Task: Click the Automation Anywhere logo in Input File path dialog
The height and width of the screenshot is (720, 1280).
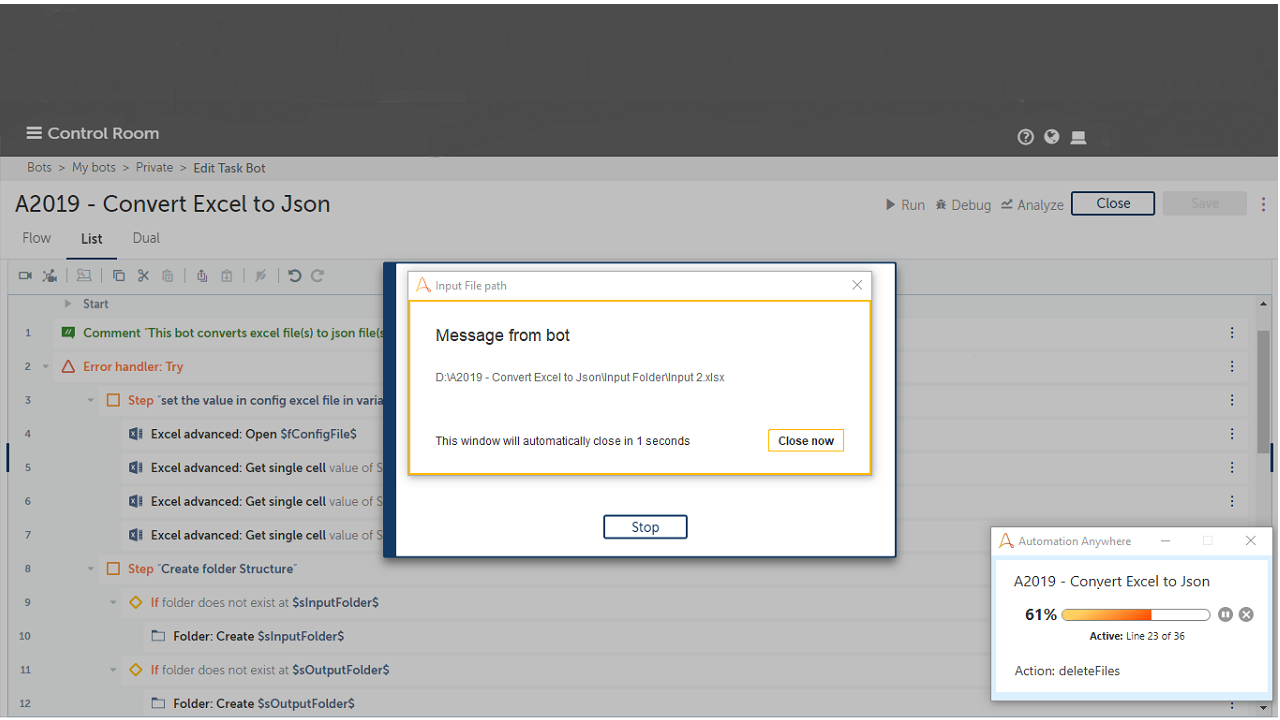Action: 423,285
